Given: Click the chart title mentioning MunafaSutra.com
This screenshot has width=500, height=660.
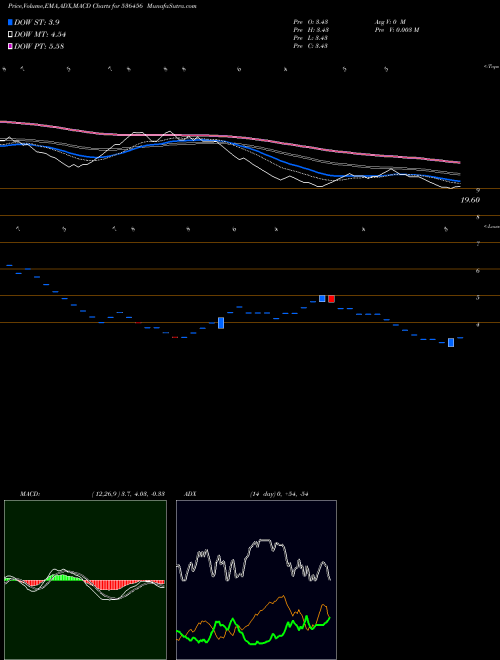Looking at the screenshot, I should (x=102, y=6).
